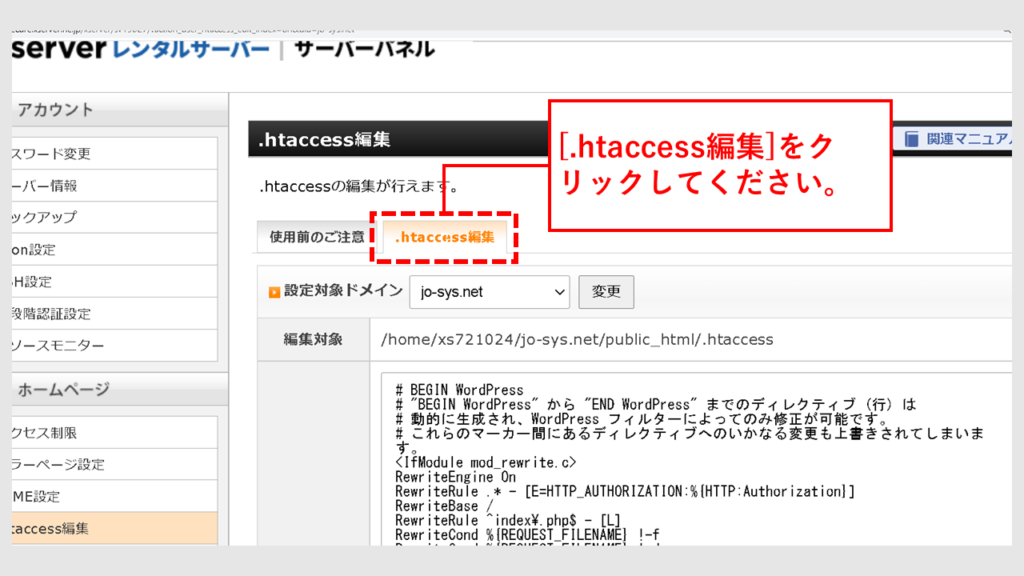Open the .htaccess編集 tab
1024x576 pixels.
tap(444, 237)
